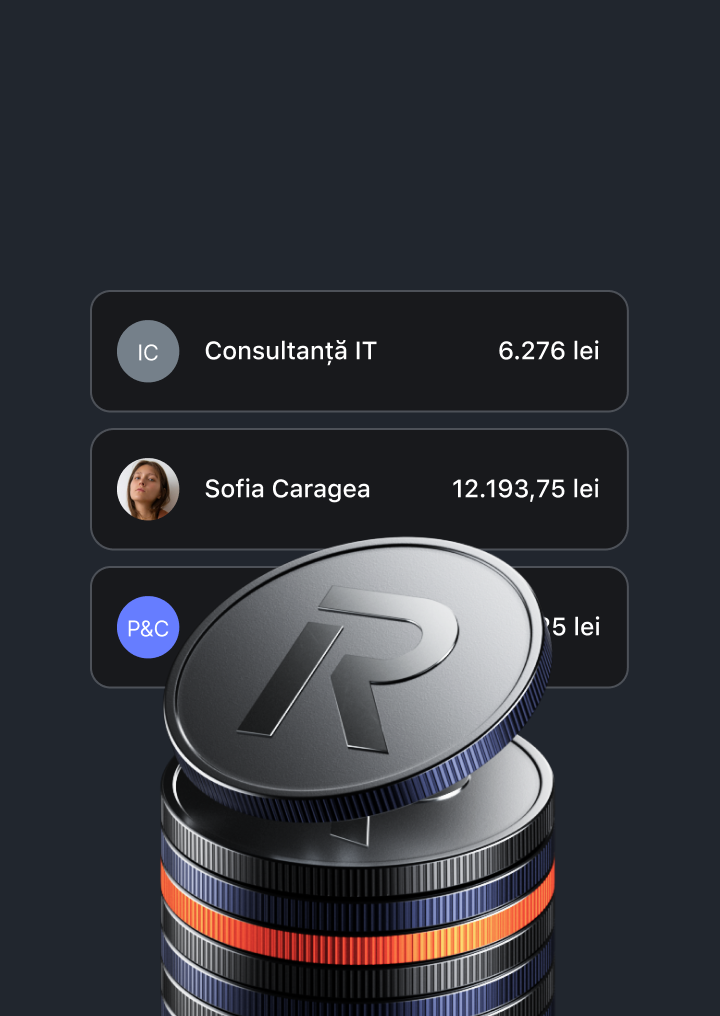Open Sofia Caragea's profile photo

coord(148,489)
